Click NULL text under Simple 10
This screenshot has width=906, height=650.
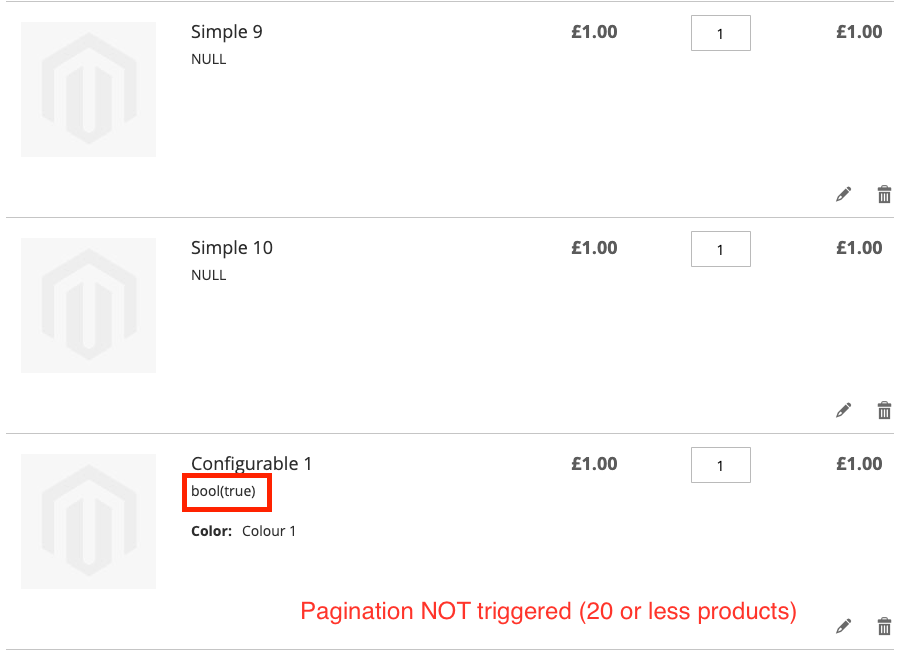coord(209,275)
